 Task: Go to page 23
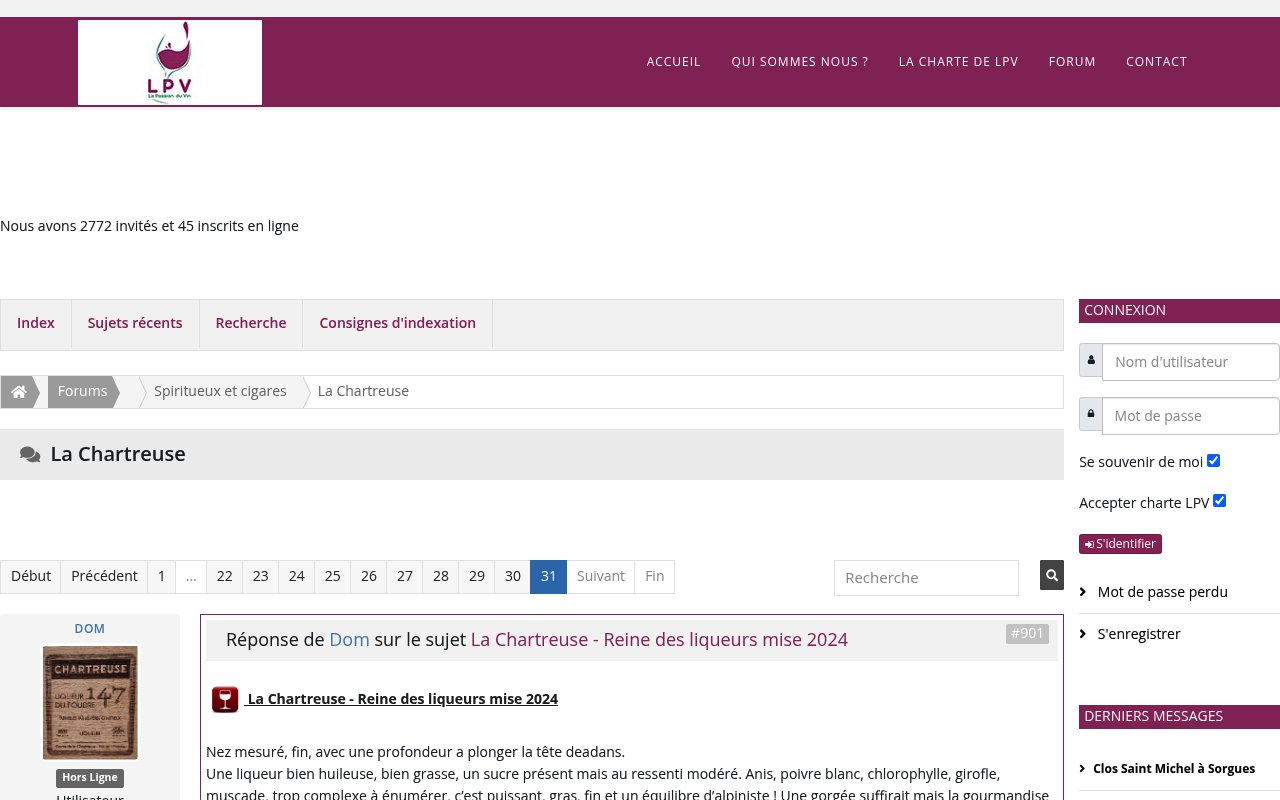261,576
